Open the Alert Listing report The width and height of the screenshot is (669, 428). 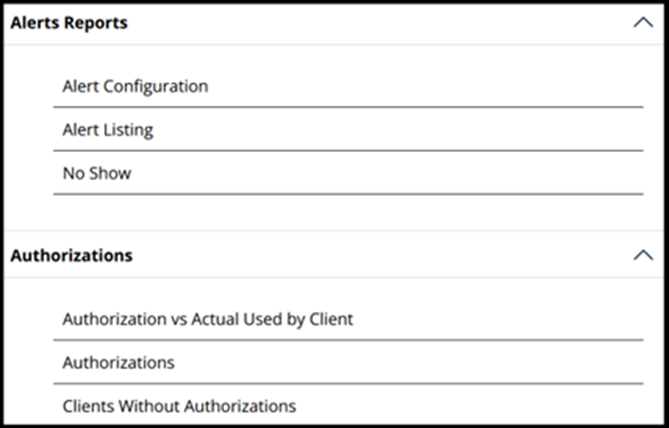(348, 129)
